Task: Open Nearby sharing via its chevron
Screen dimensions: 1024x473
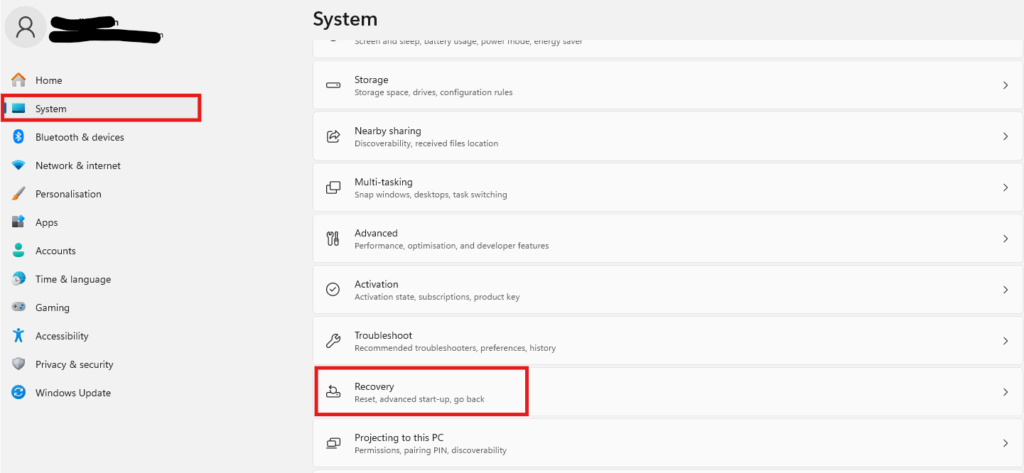Action: pyautogui.click(x=1005, y=137)
